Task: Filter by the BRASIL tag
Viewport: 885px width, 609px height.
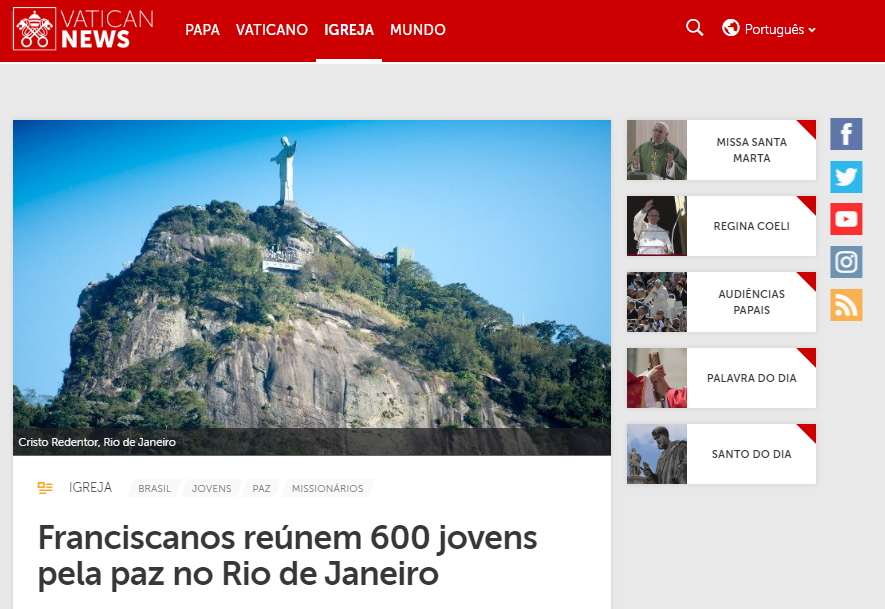Action: pos(154,488)
